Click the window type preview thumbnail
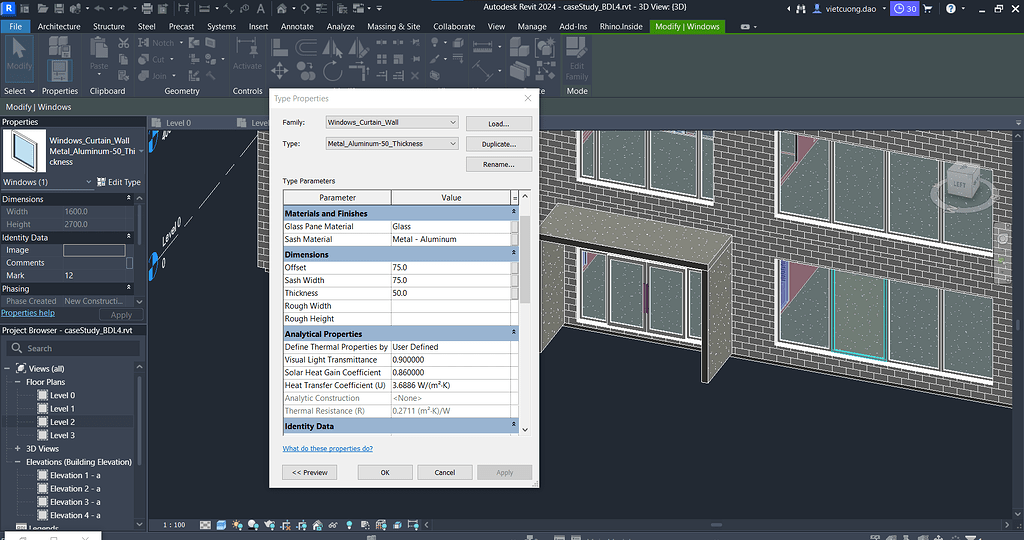The width and height of the screenshot is (1024, 540). click(24, 151)
